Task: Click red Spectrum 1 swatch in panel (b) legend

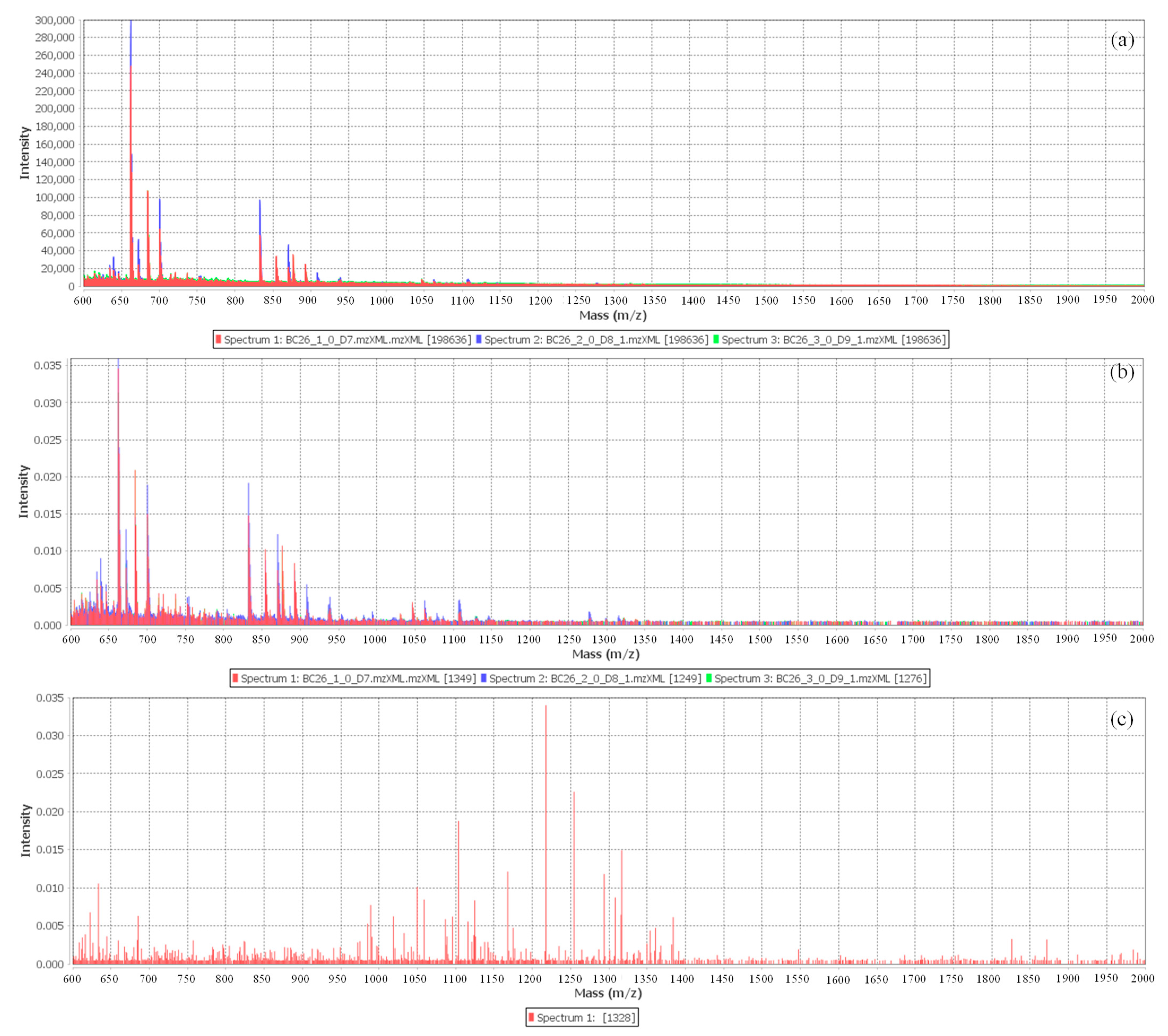Action: 235,678
